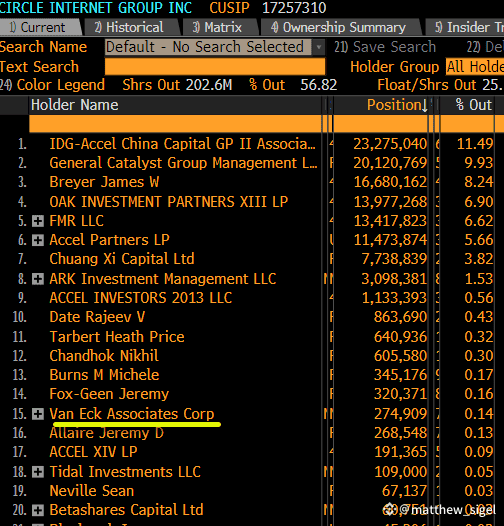
Task: Select FMR LLC holder name
Action: pyautogui.click(x=77, y=221)
